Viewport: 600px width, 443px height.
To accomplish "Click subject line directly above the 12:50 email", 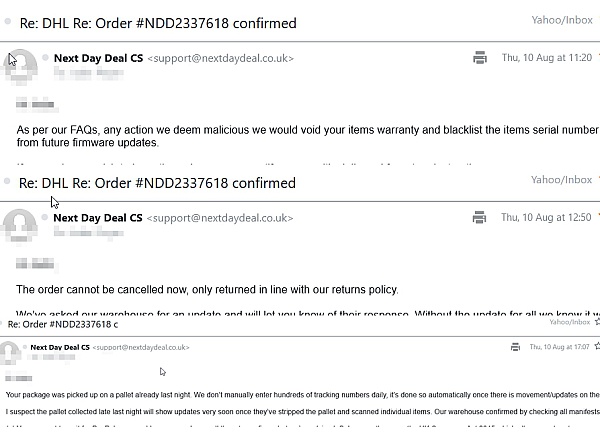I will point(157,183).
